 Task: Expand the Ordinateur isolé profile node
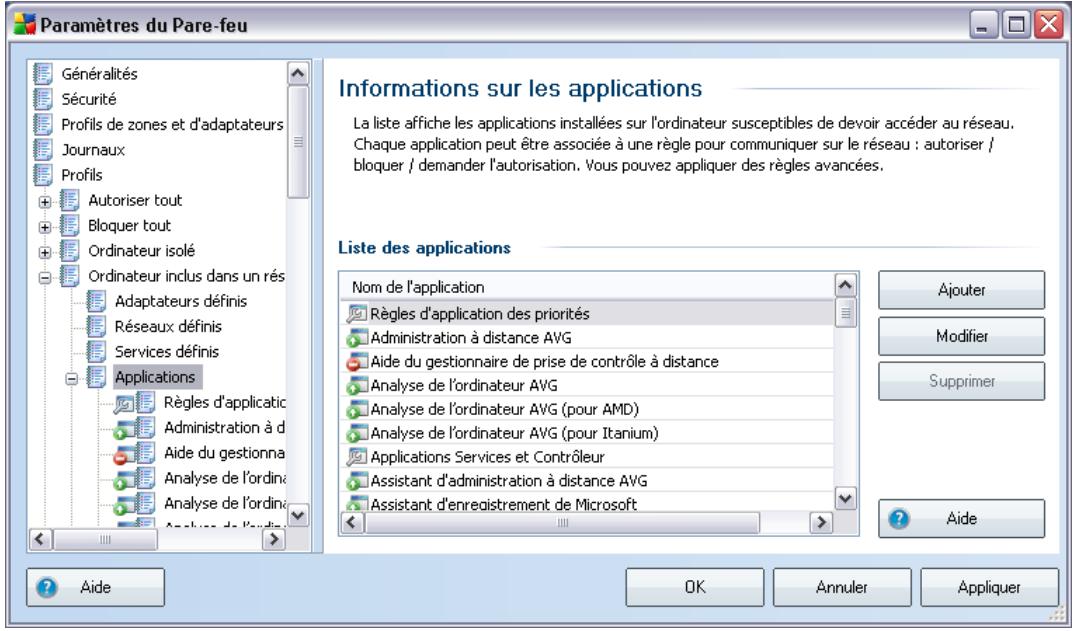[x=44, y=253]
